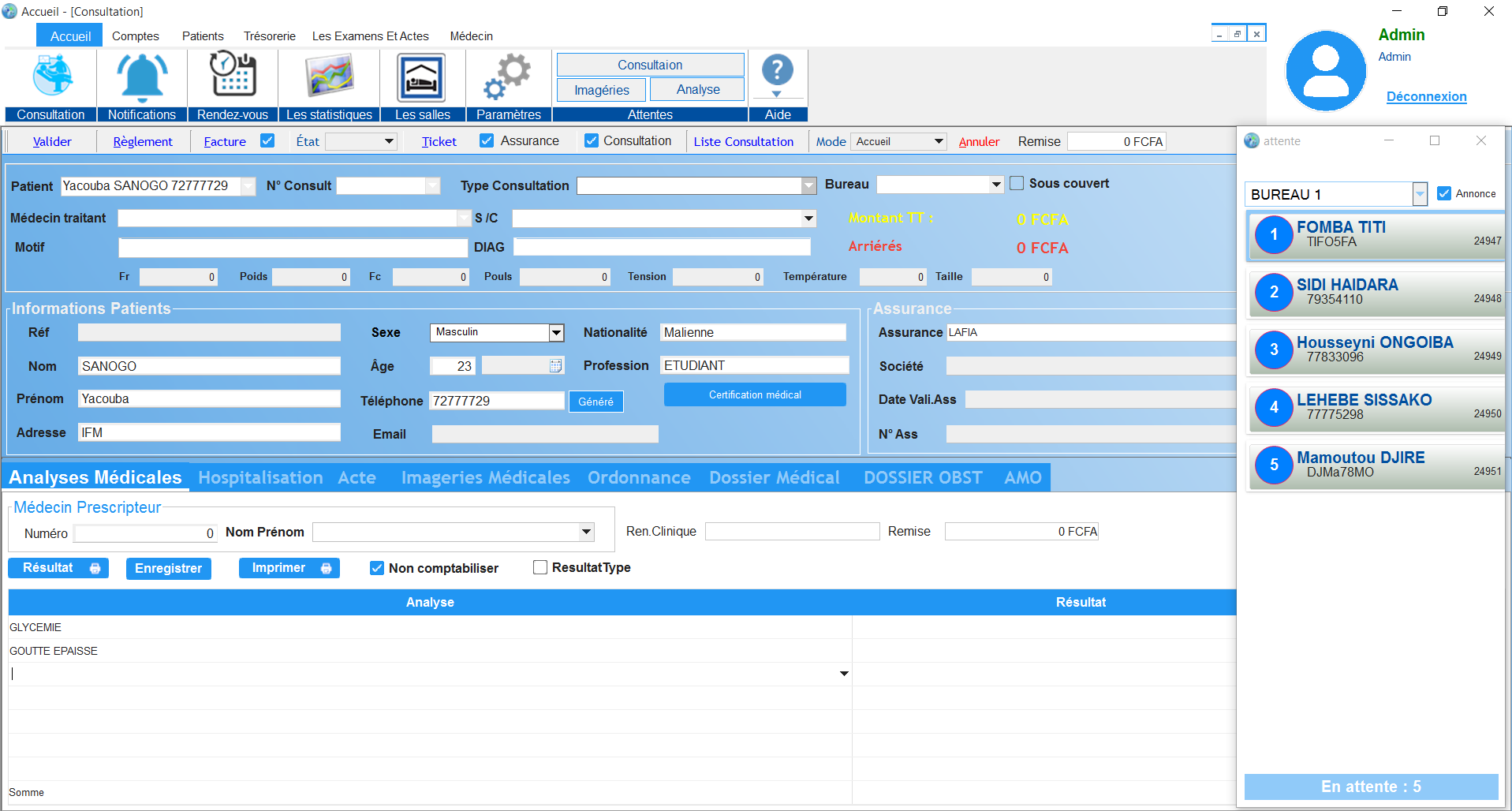Enable the Sous couvert checkbox

click(1017, 183)
